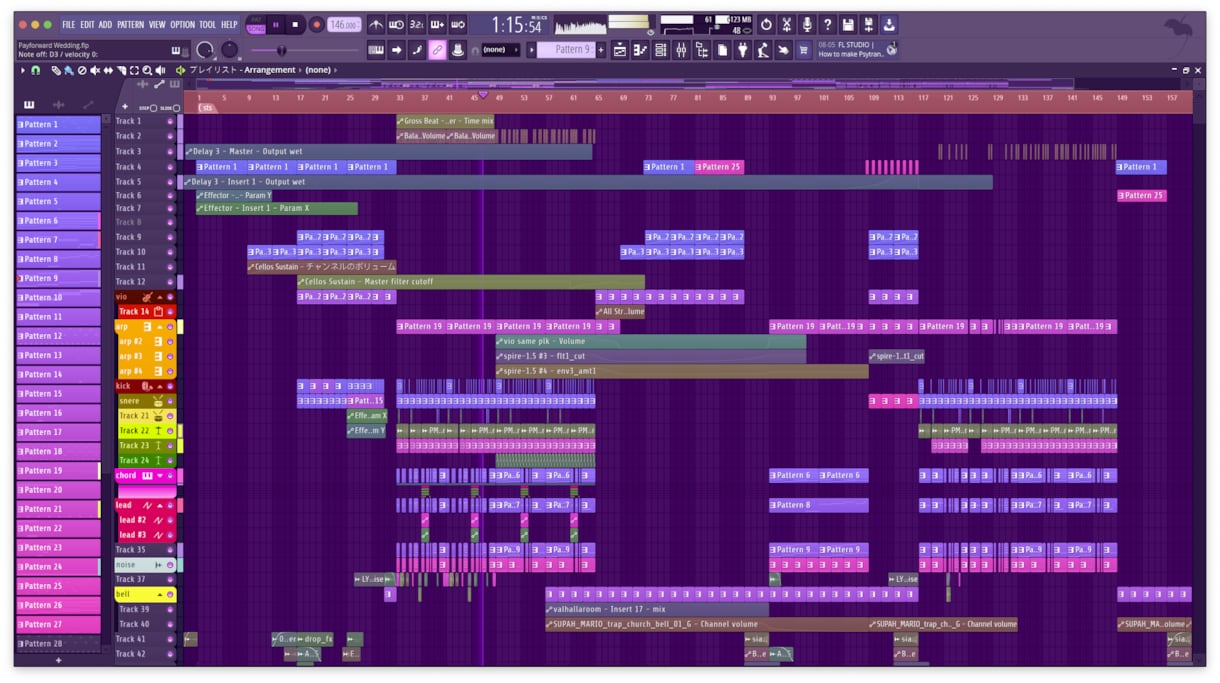Screen dimensions: 1220x683
Task: Mute Track 1 with its dot
Action: click(170, 121)
